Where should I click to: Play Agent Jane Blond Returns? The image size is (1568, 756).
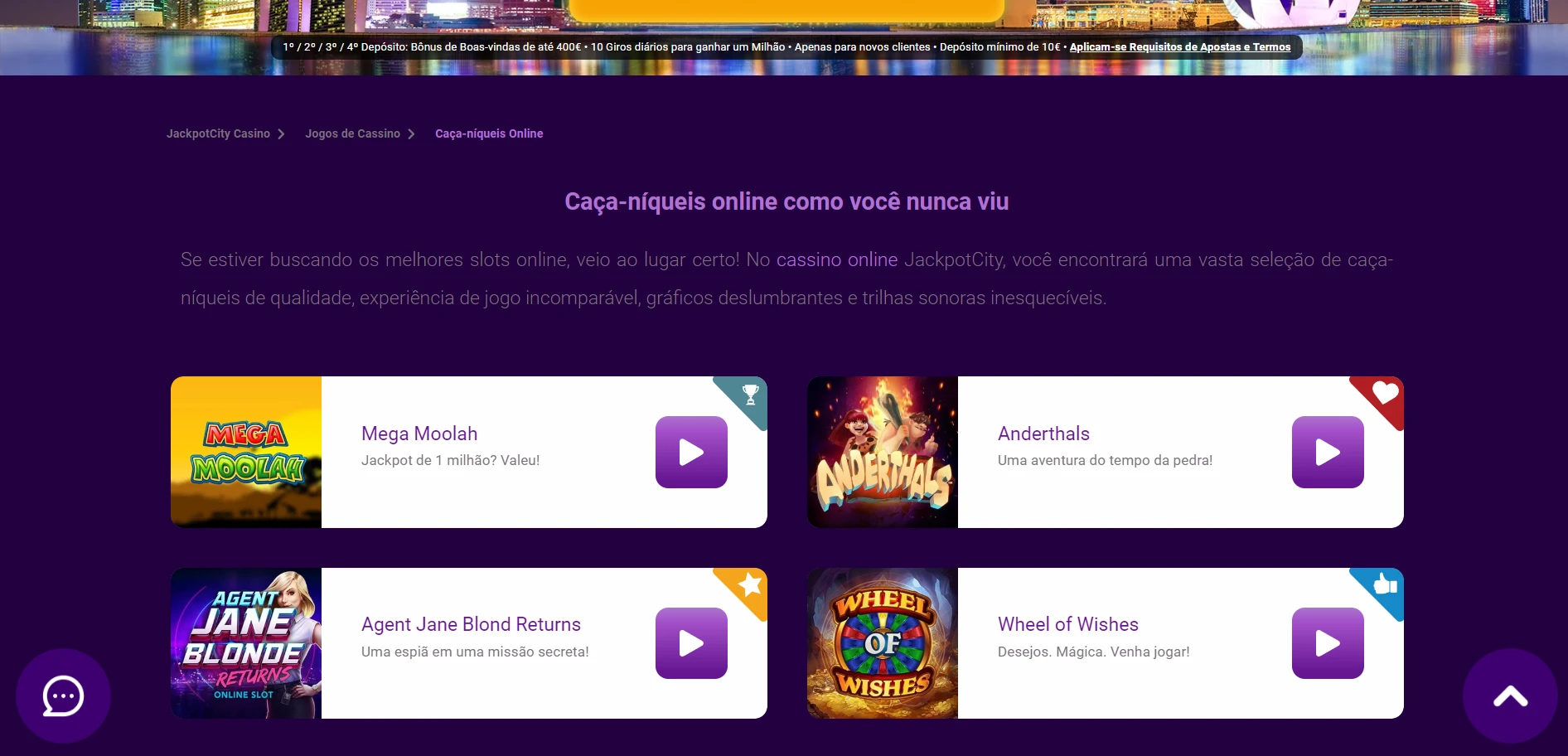point(691,643)
